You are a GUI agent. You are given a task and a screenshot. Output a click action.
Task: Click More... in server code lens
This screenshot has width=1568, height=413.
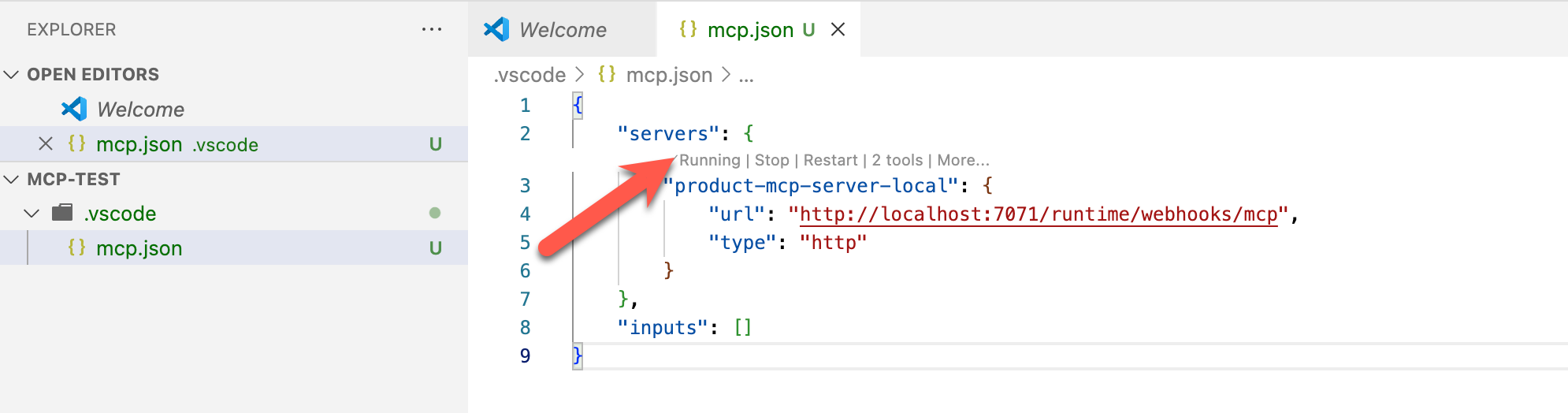tap(963, 161)
